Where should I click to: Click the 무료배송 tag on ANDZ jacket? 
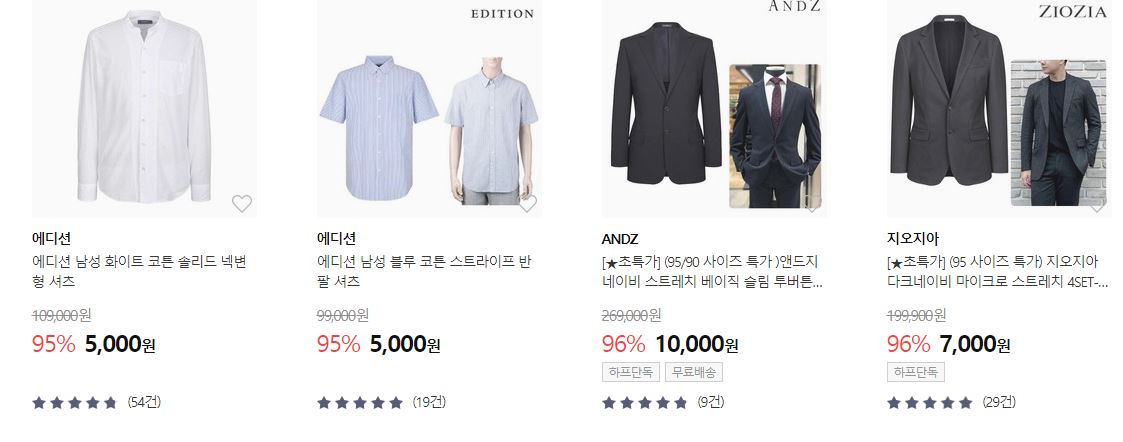click(694, 373)
